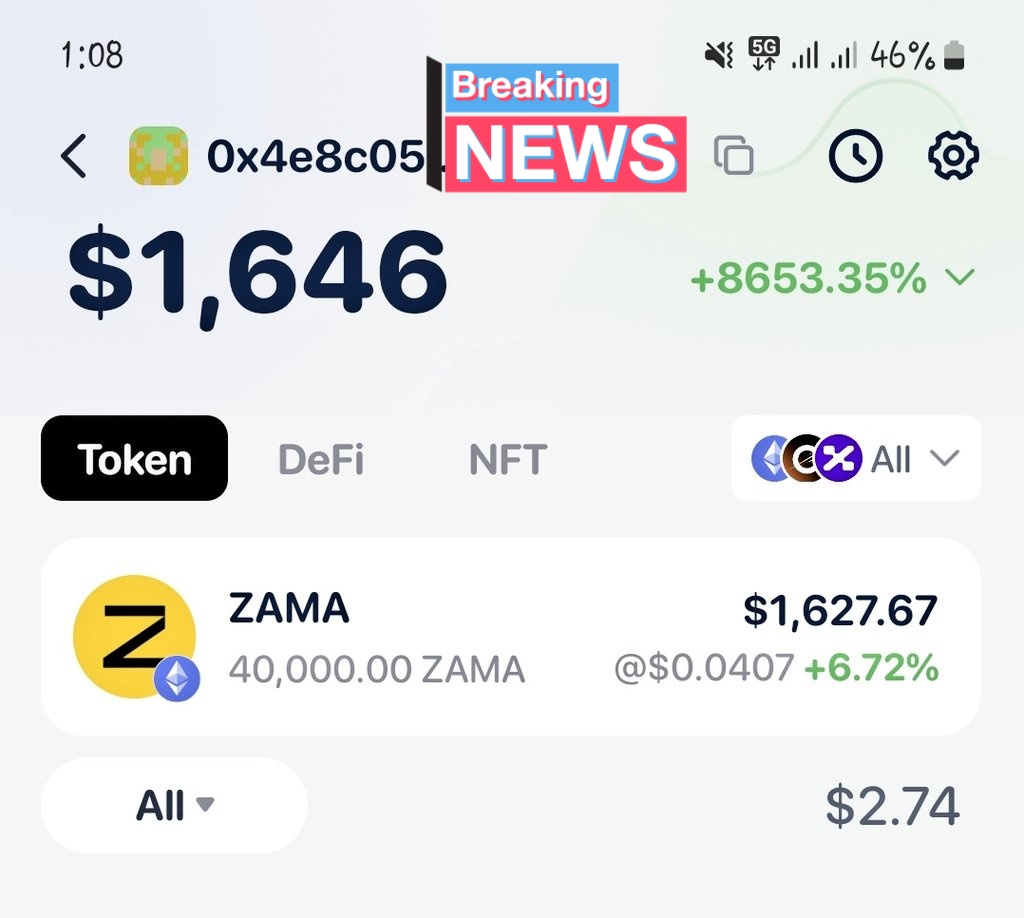Screen dimensions: 1024x918
Task: Tap the pixelated wallet avatar
Action: 158,156
